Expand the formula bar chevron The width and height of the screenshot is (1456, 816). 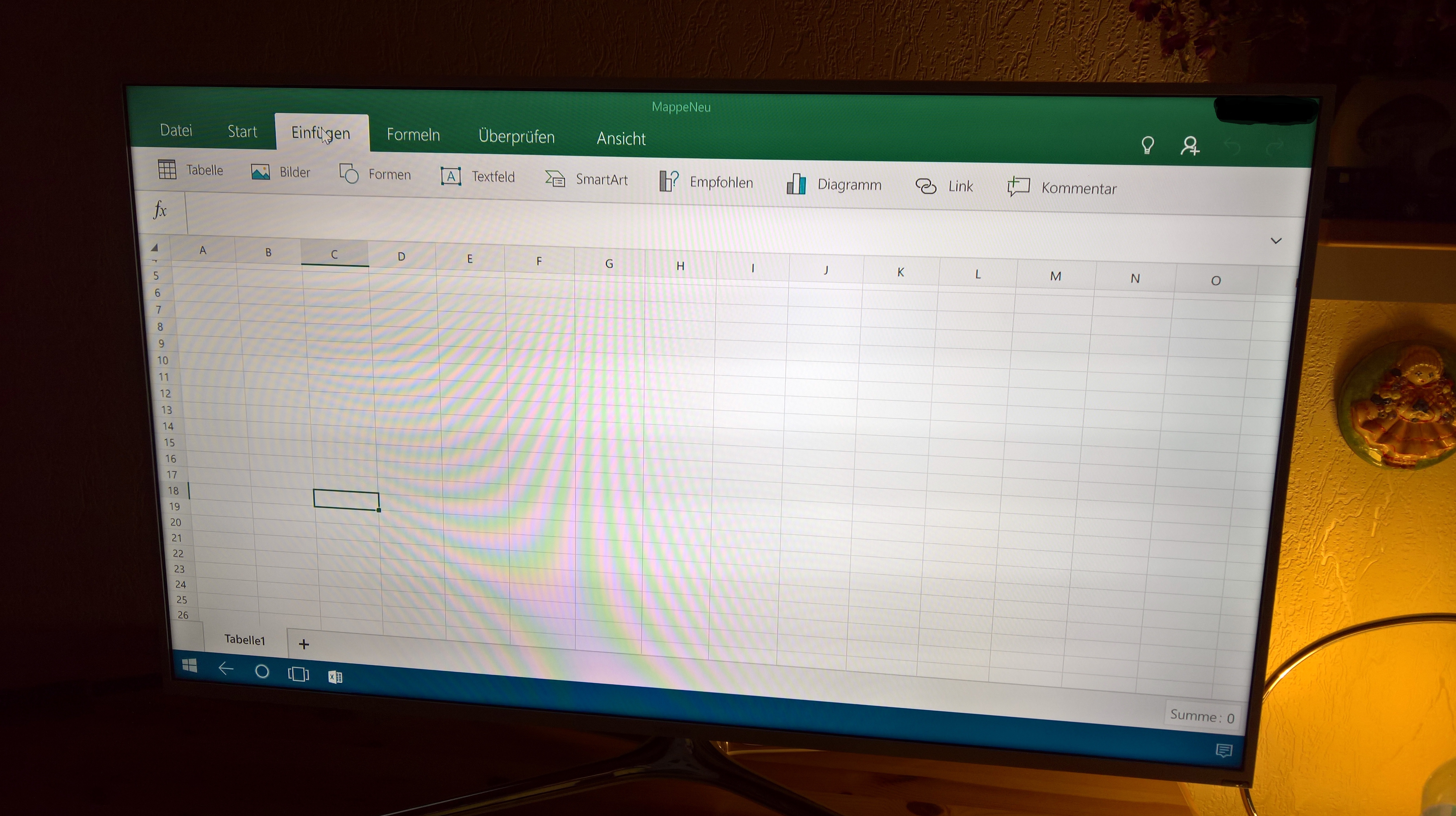pyautogui.click(x=1276, y=241)
